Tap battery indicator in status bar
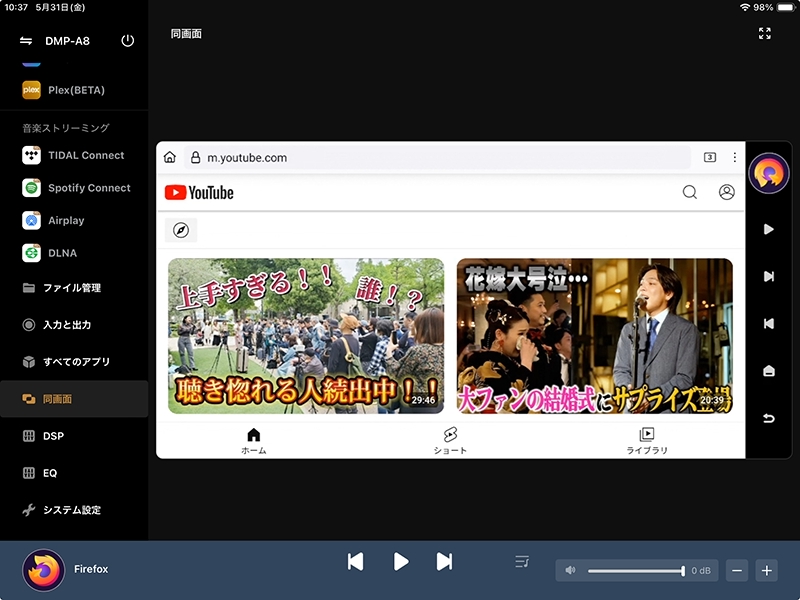 tap(786, 7)
